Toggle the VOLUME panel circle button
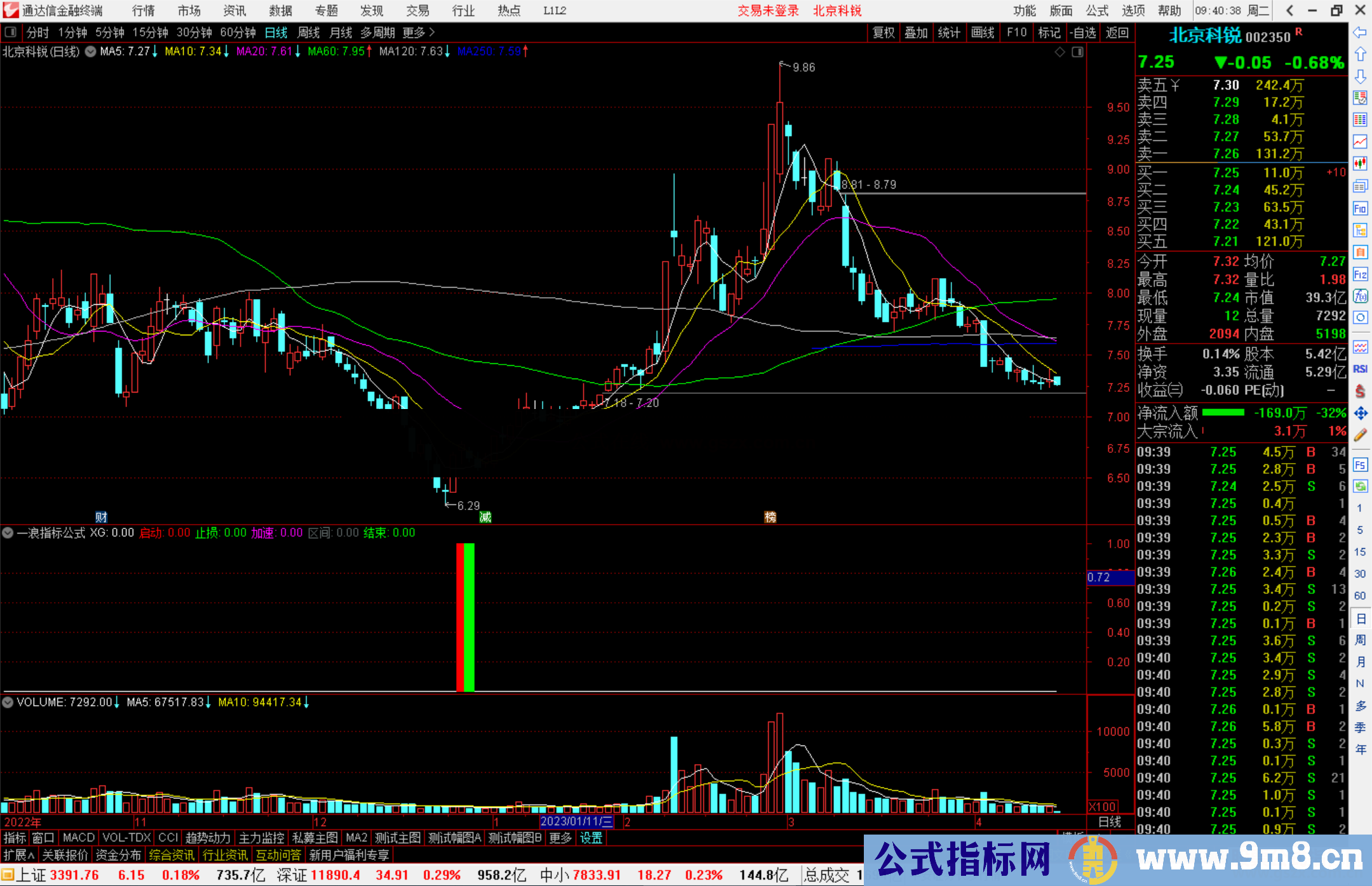Screen dimensions: 1372x886 click(8, 702)
